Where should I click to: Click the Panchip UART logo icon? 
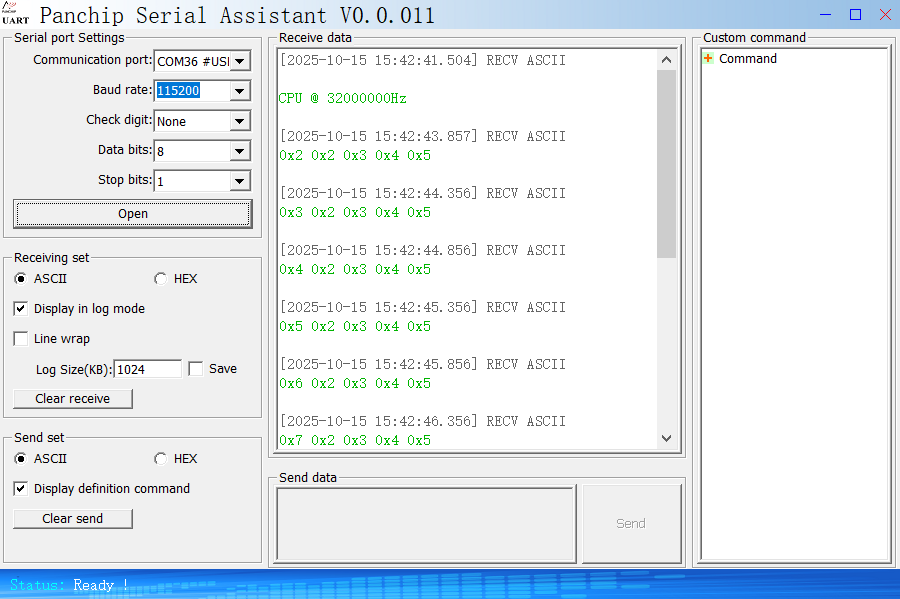click(15, 14)
